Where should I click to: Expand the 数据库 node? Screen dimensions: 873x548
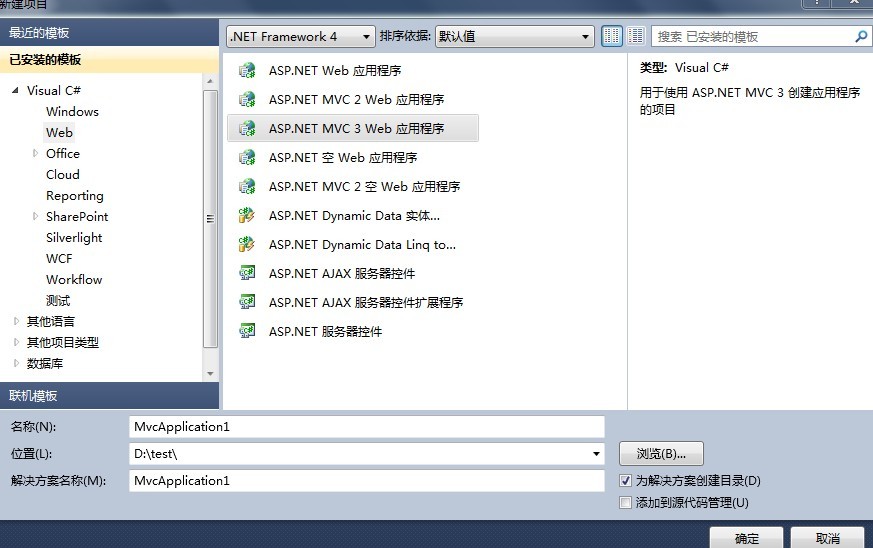(x=16, y=364)
